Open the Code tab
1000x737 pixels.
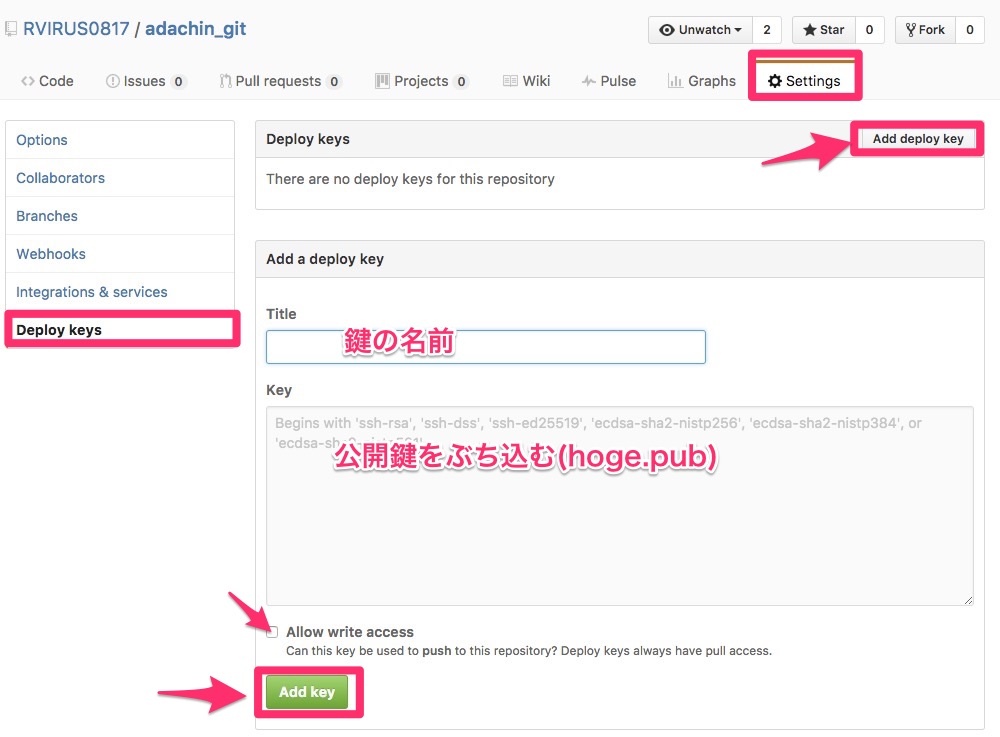[47, 81]
